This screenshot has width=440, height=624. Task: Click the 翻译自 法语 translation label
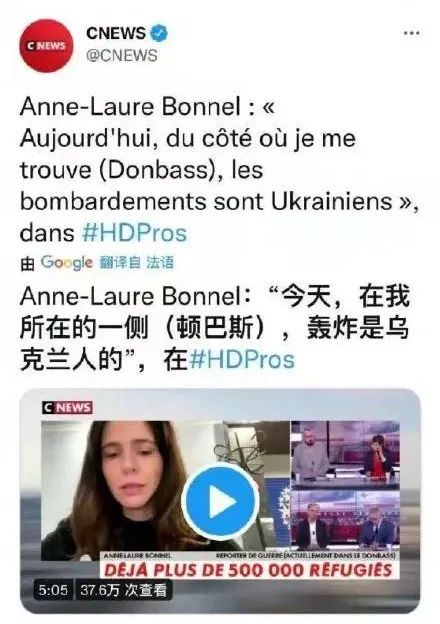click(x=136, y=263)
